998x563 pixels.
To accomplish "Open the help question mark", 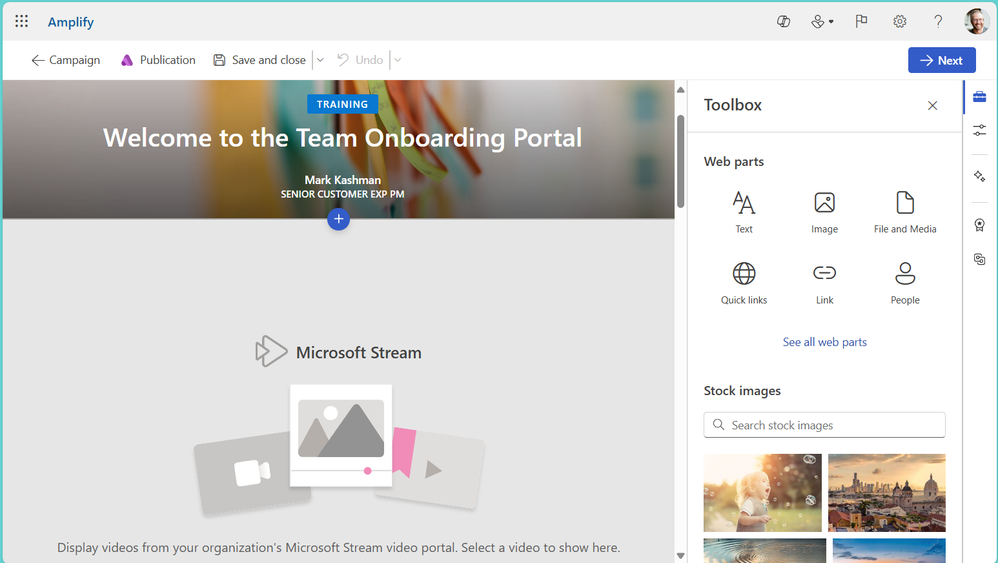I will [938, 22].
